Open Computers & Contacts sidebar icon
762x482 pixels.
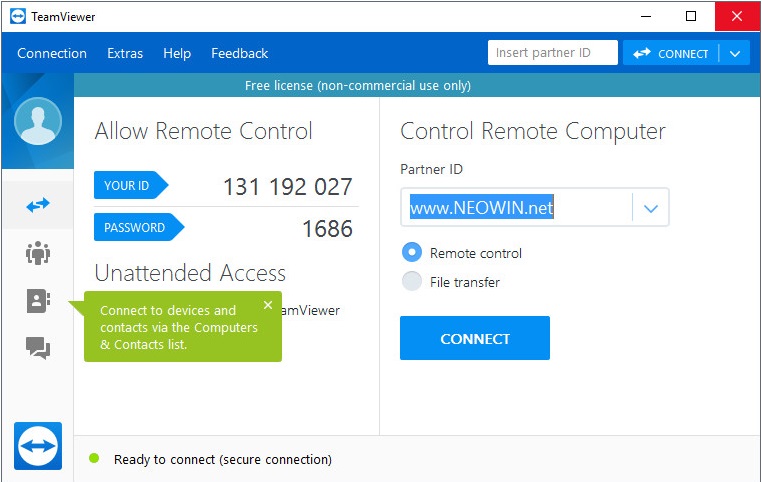click(x=37, y=301)
